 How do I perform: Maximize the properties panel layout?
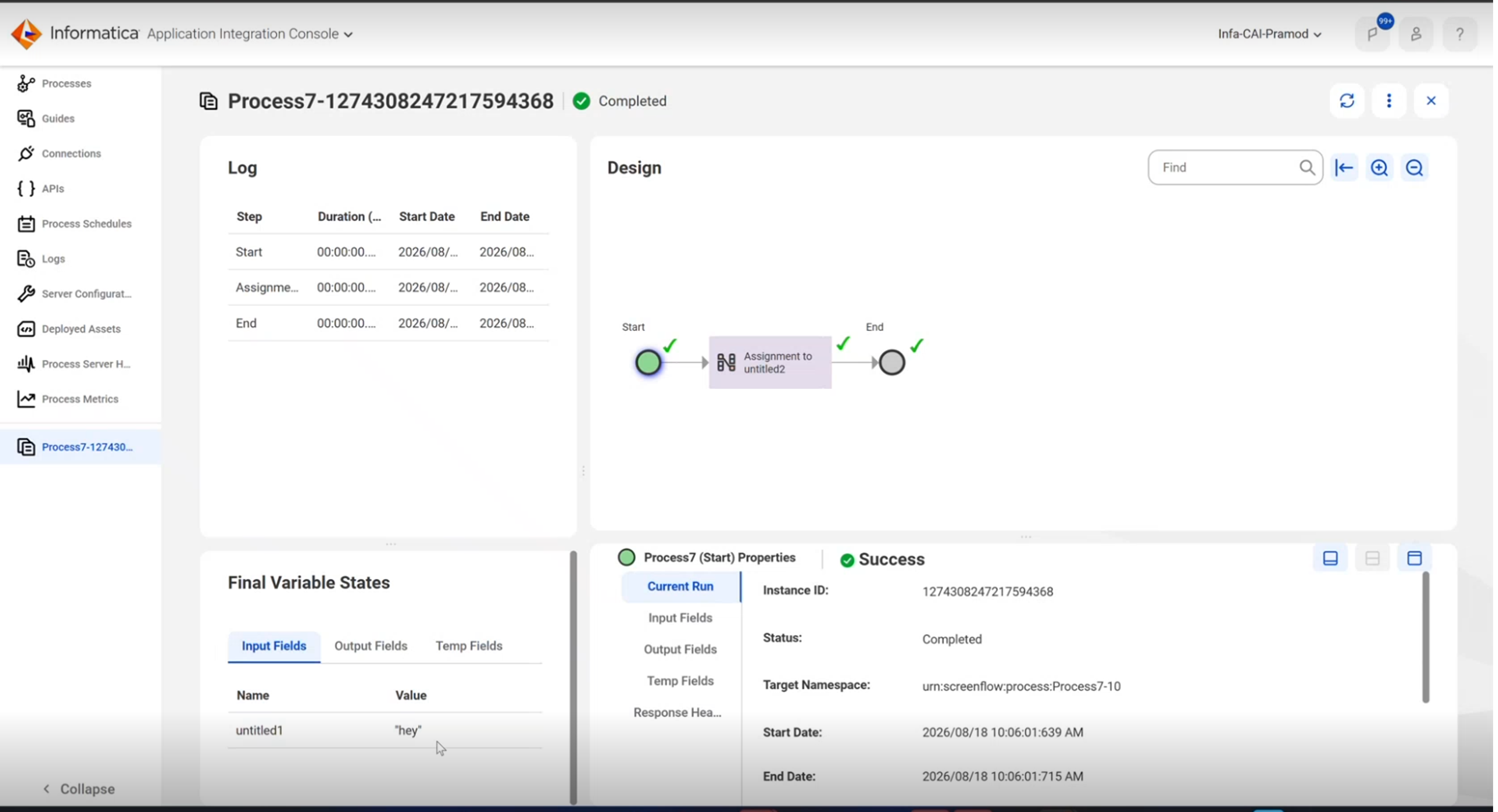point(1414,558)
